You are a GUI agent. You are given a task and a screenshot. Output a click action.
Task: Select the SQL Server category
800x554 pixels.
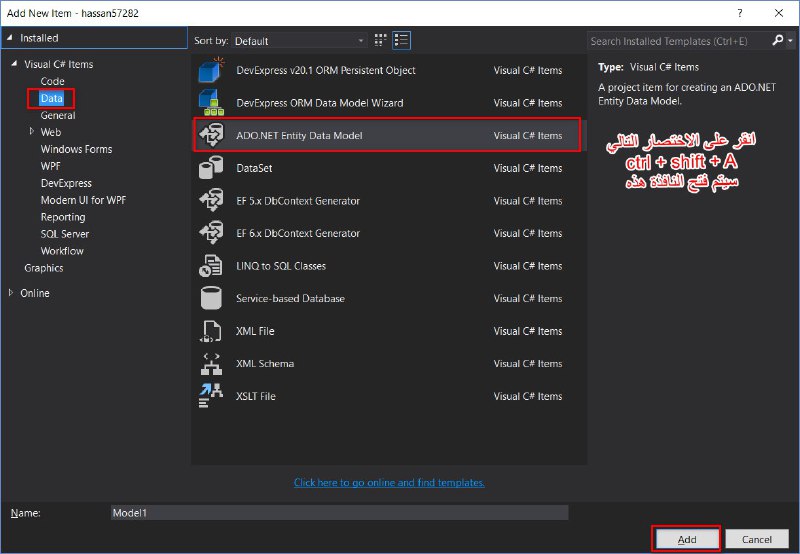[x=65, y=234]
